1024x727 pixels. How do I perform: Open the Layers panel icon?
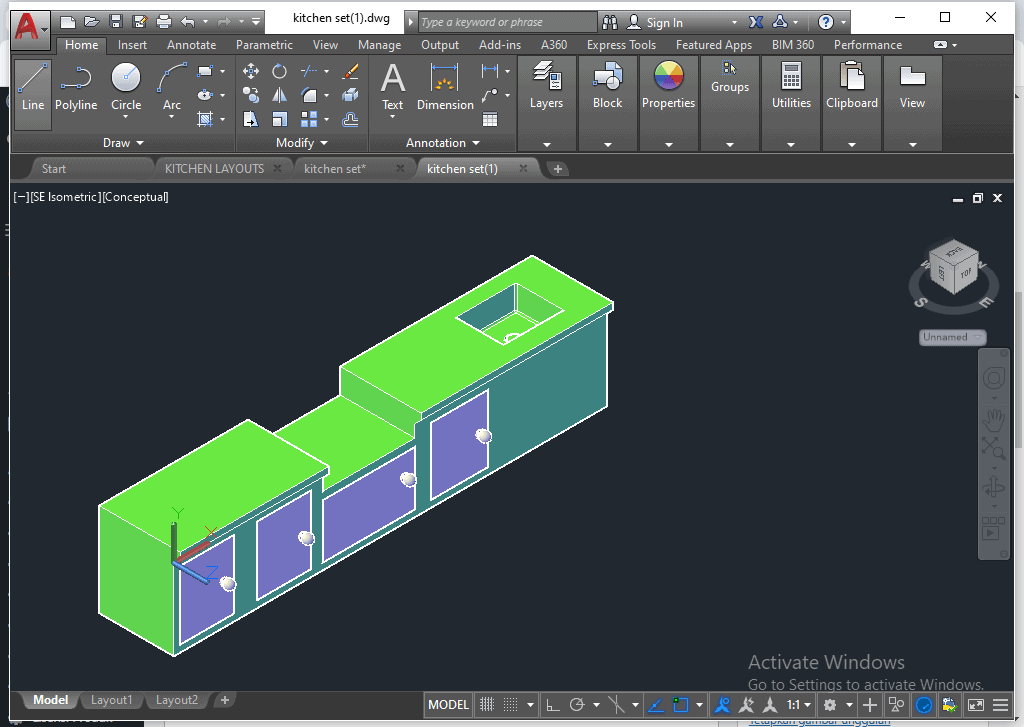point(546,85)
